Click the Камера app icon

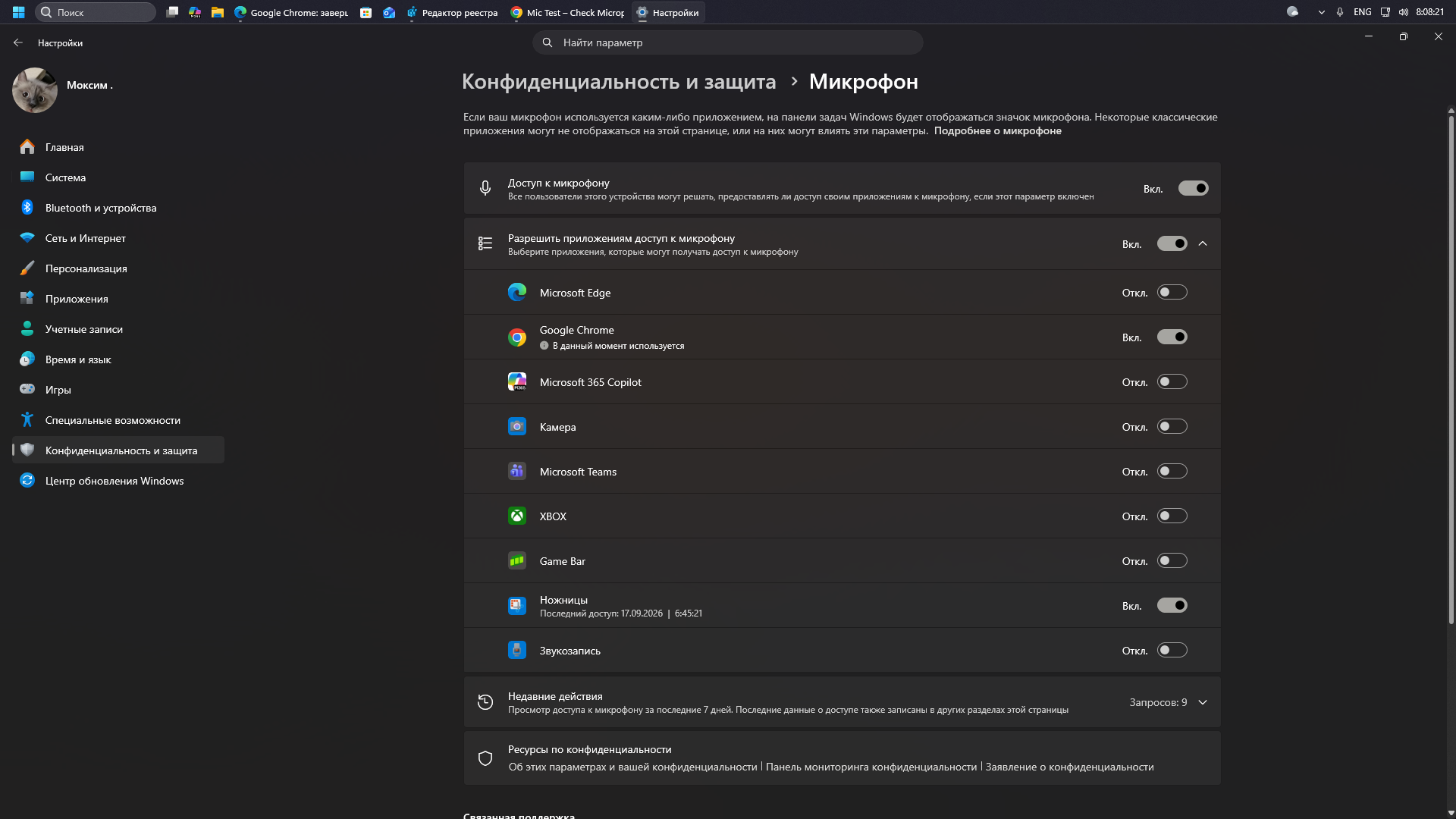(517, 427)
